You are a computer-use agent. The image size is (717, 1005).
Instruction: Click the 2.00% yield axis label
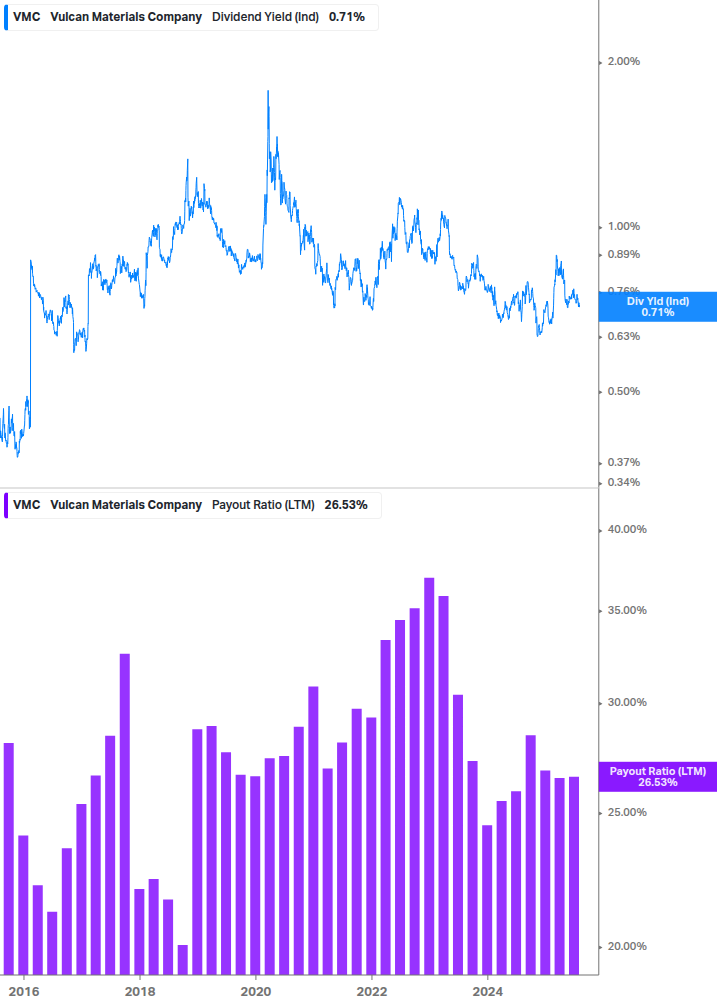coord(623,62)
